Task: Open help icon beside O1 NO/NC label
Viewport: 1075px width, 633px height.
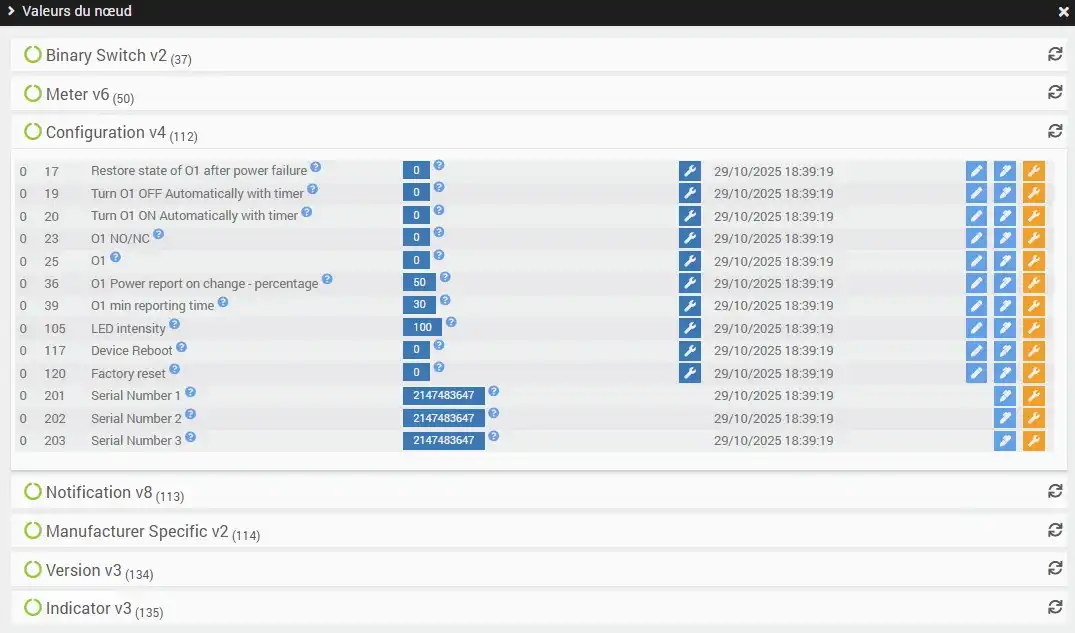Action: [159, 235]
